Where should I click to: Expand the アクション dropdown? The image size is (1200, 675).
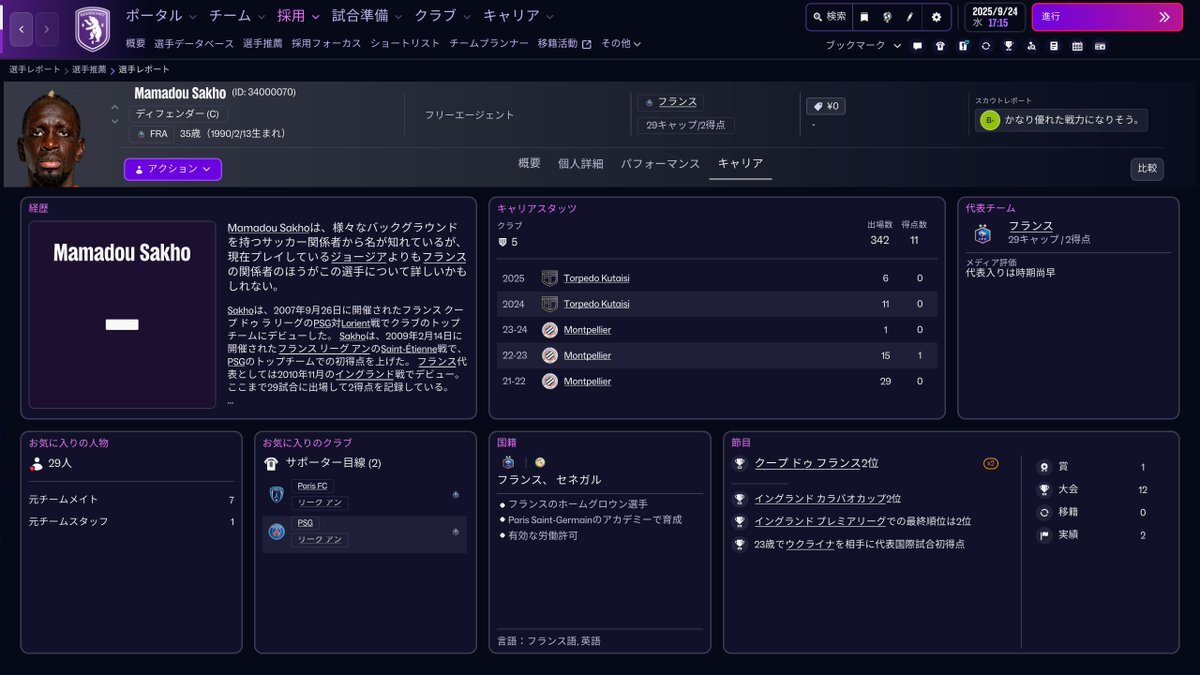tap(173, 169)
